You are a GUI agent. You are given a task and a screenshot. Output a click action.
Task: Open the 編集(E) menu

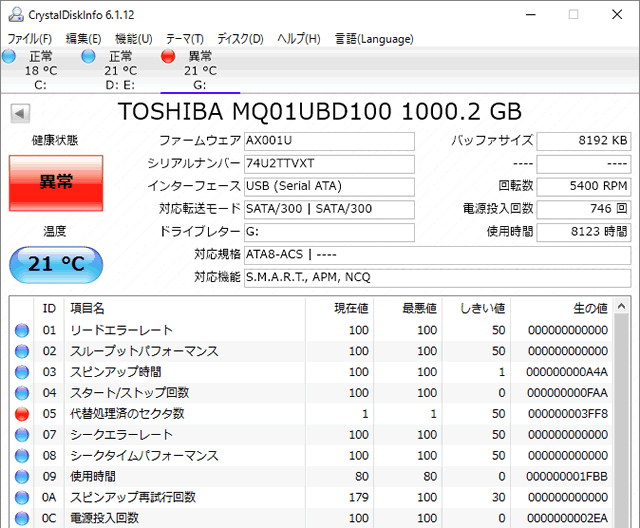pos(83,39)
